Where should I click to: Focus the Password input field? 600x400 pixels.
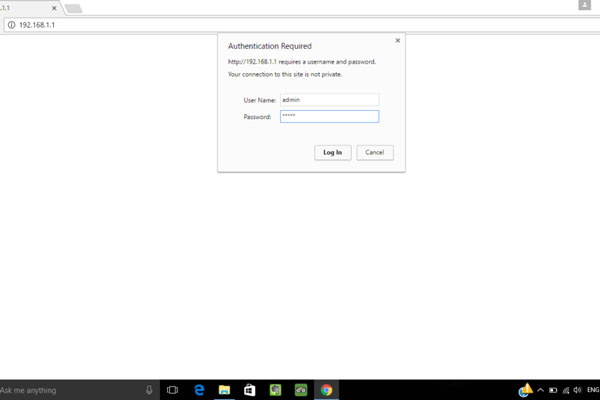[329, 116]
